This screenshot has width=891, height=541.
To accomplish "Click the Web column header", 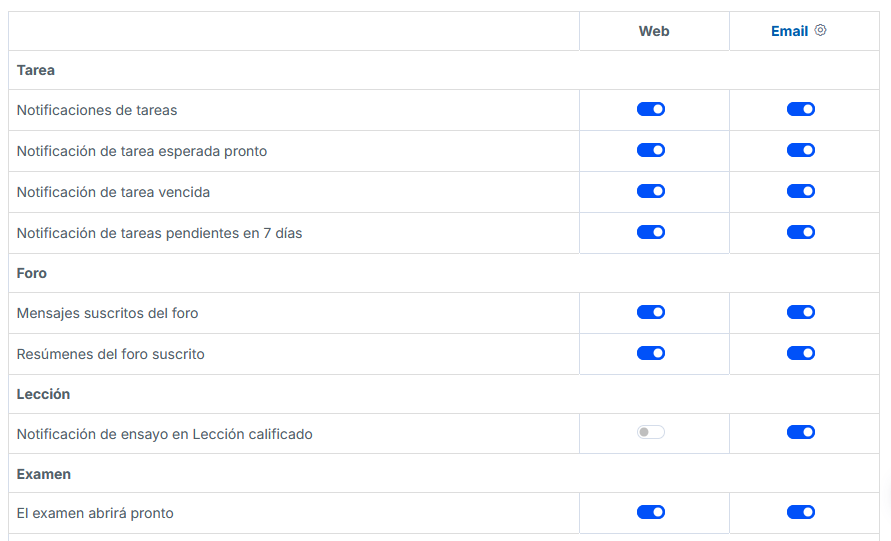I will tap(654, 31).
